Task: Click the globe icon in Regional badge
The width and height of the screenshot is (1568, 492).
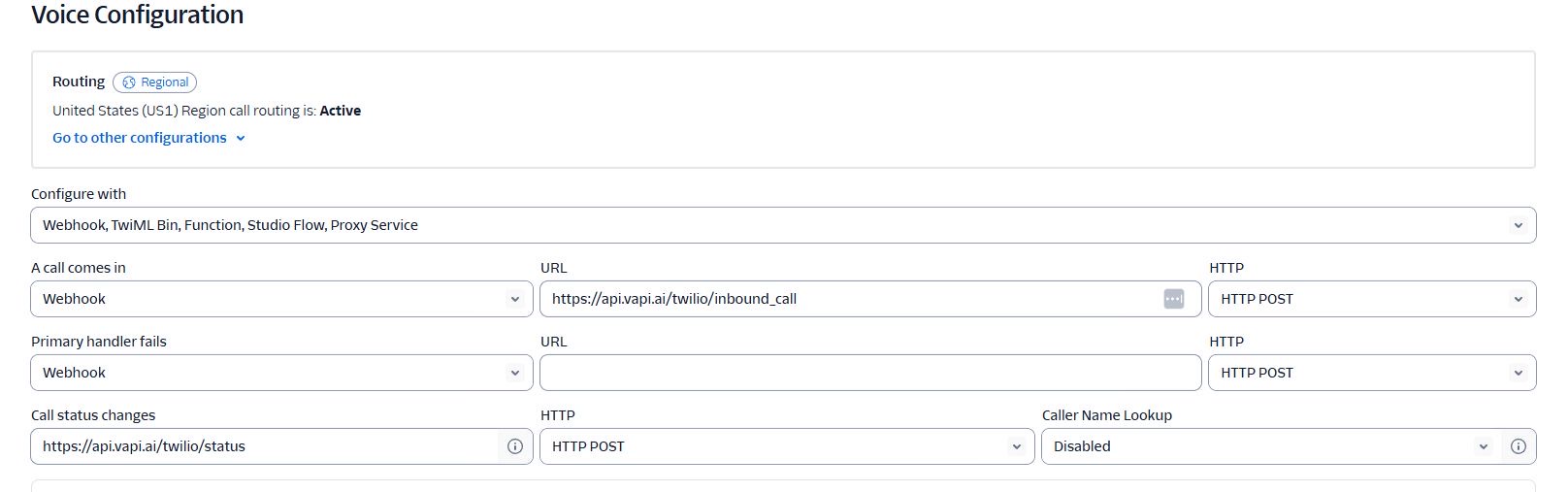Action: (x=129, y=82)
